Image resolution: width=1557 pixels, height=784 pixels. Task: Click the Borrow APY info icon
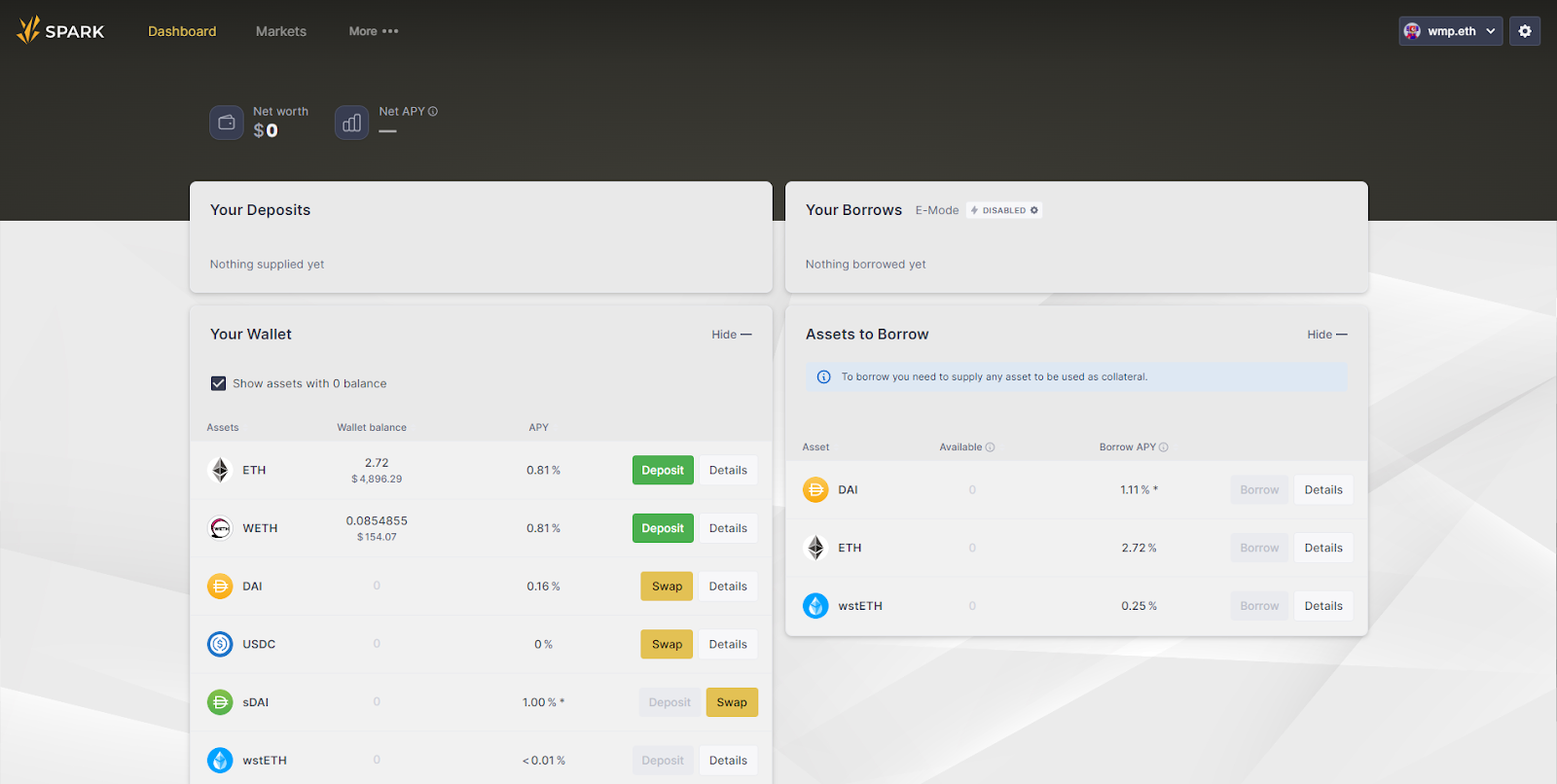[1164, 447]
